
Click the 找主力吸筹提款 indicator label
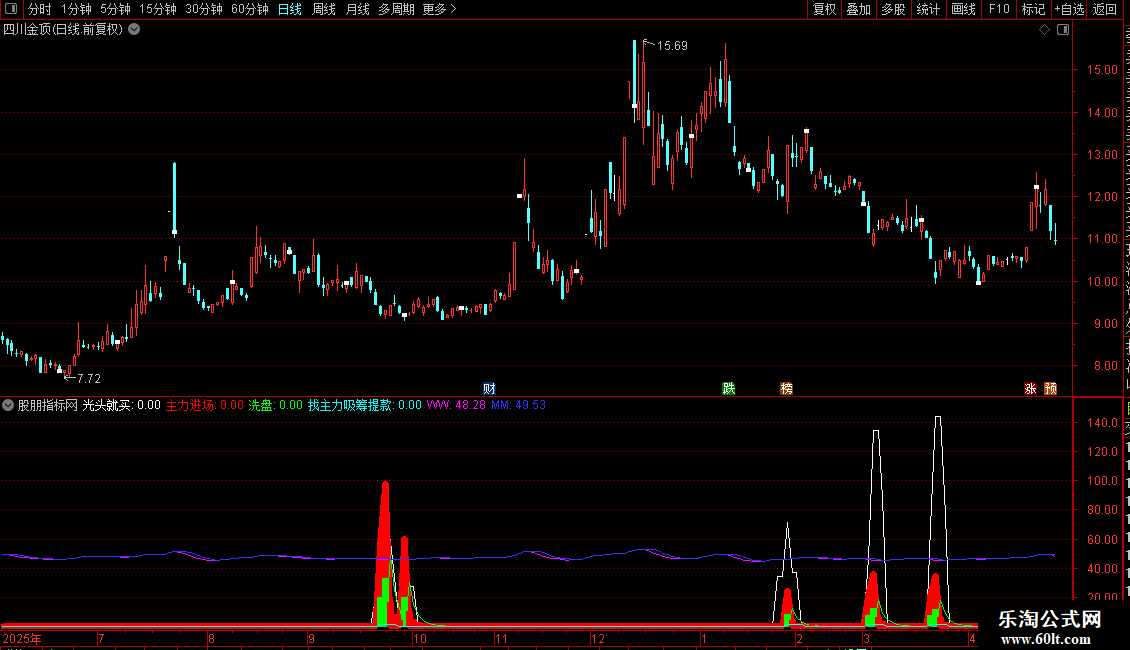[x=365, y=405]
